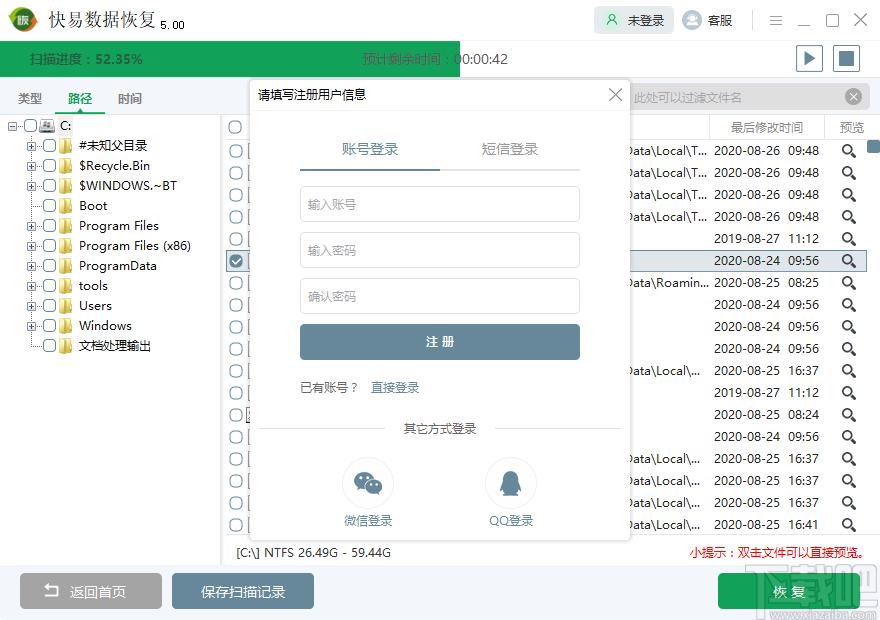The image size is (880, 620).
Task: Click the Program Files folder icon
Action: click(66, 226)
